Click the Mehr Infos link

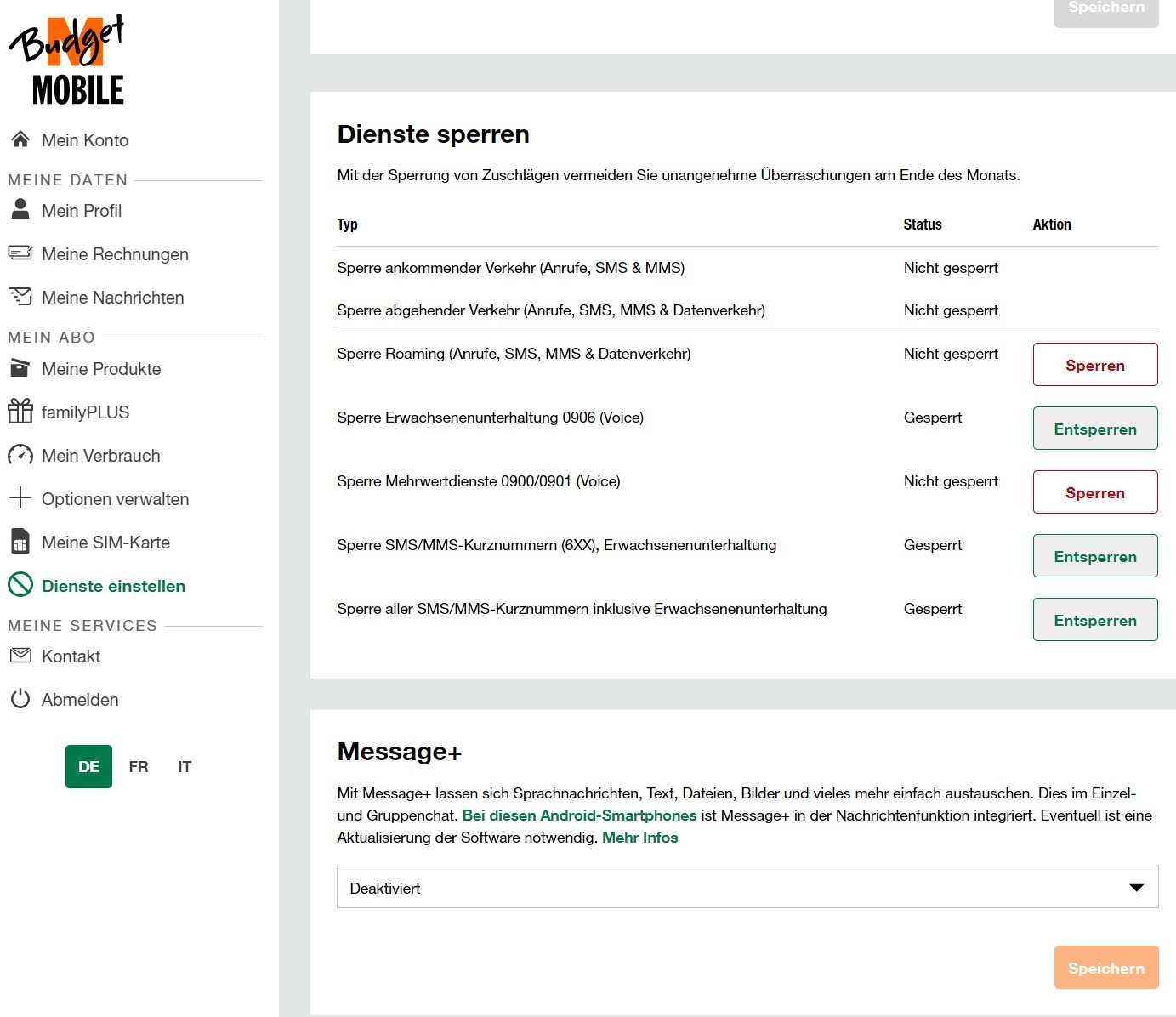coord(639,838)
